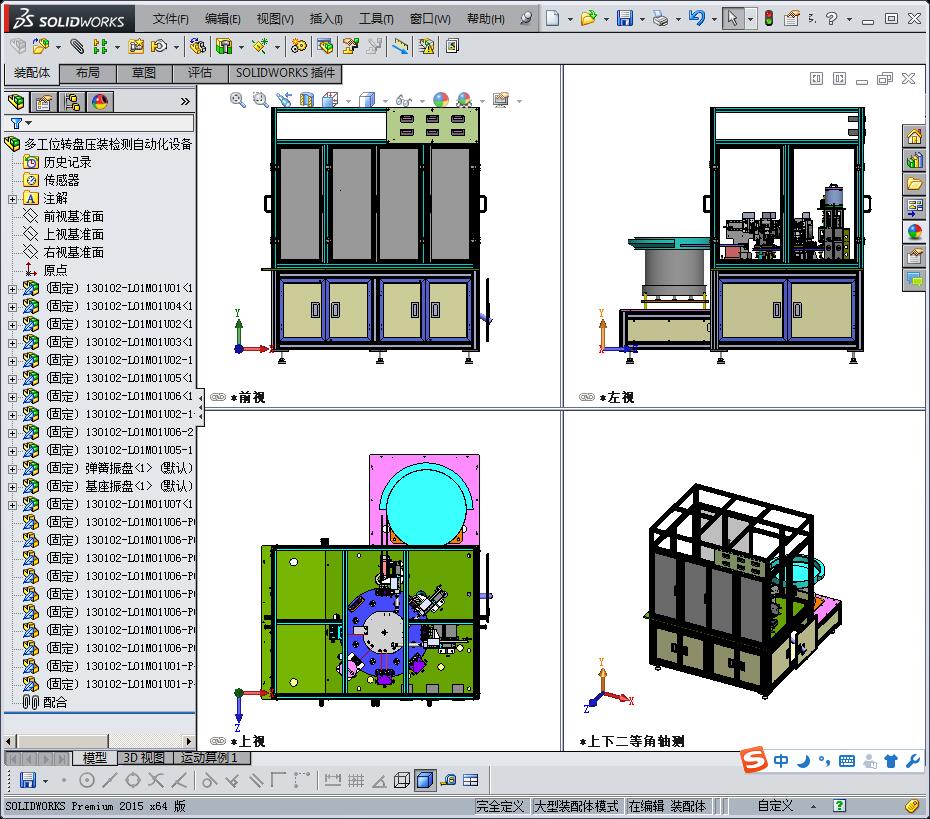The width and height of the screenshot is (930, 819).
Task: Click the Print icon
Action: coord(660,18)
